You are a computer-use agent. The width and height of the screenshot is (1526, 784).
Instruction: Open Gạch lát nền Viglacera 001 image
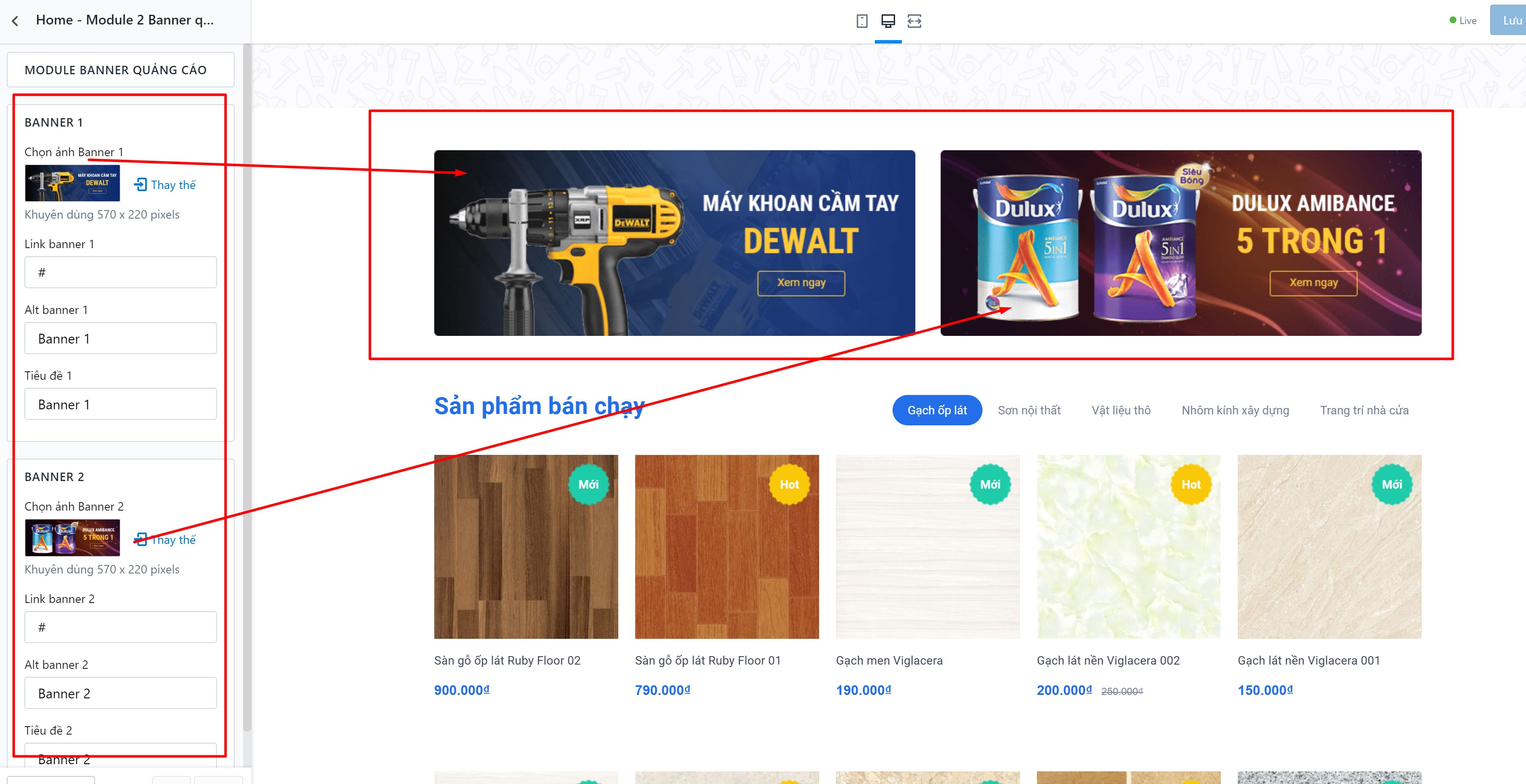coord(1329,546)
